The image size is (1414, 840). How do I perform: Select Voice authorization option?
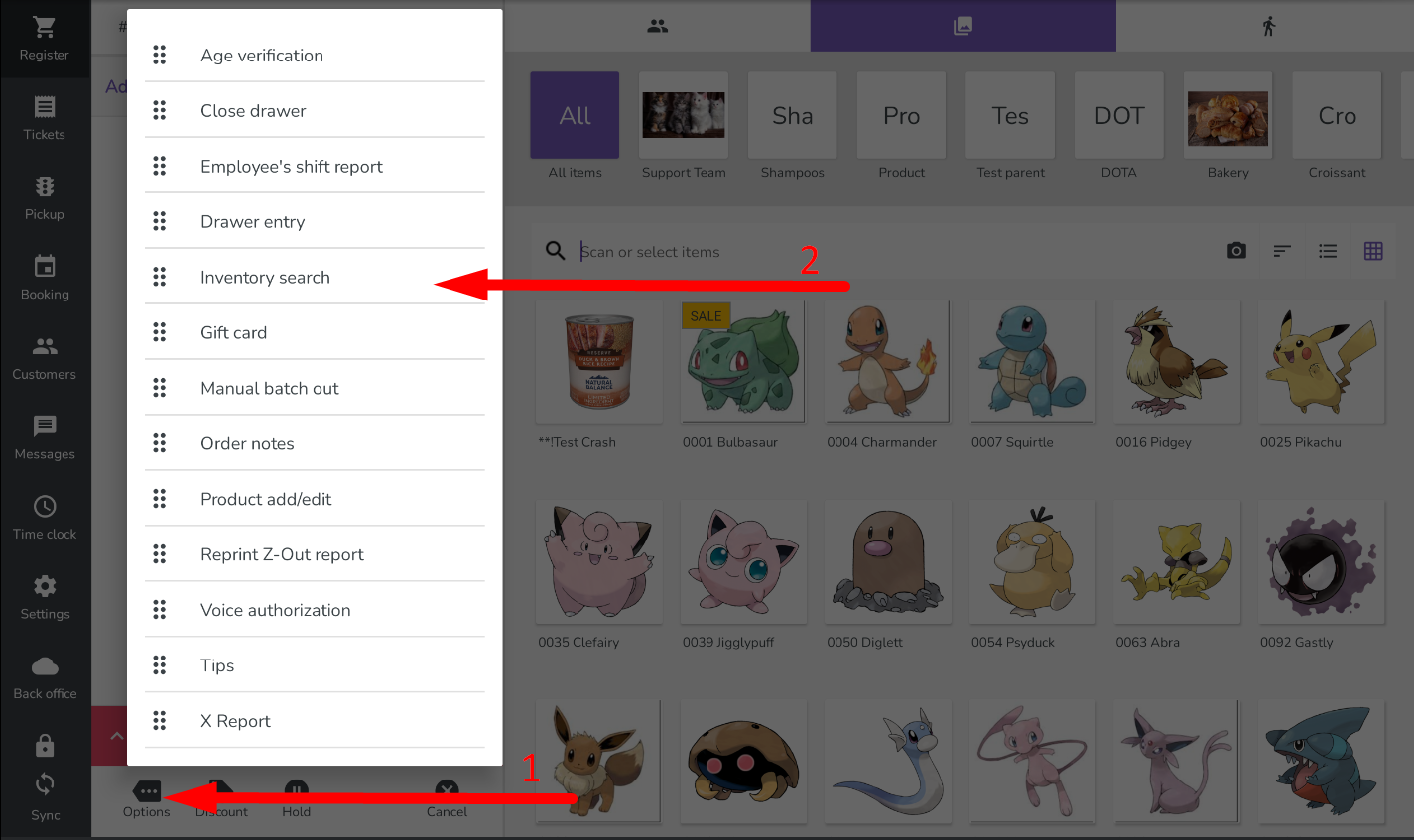[x=315, y=611]
